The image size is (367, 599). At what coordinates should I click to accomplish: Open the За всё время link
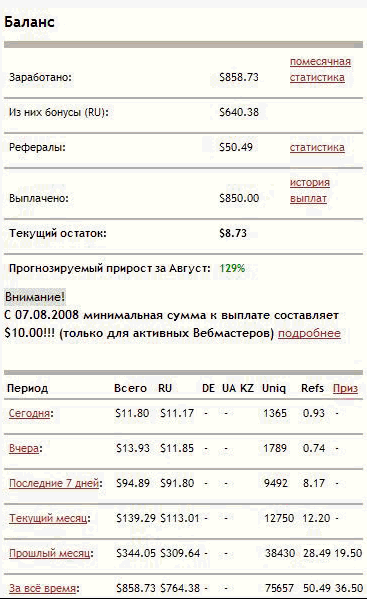(43, 588)
